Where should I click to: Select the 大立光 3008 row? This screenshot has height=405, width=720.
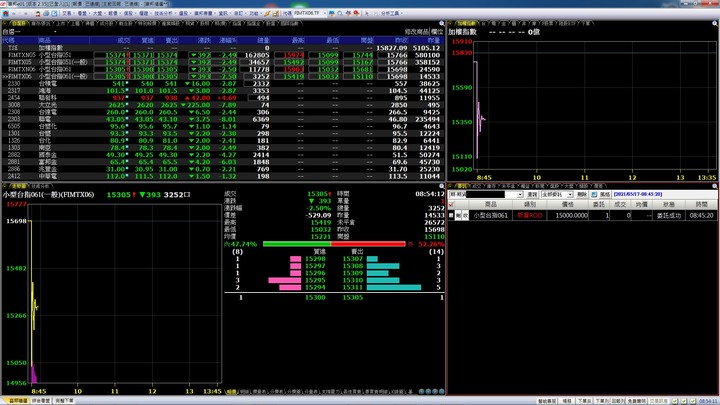tap(221, 105)
